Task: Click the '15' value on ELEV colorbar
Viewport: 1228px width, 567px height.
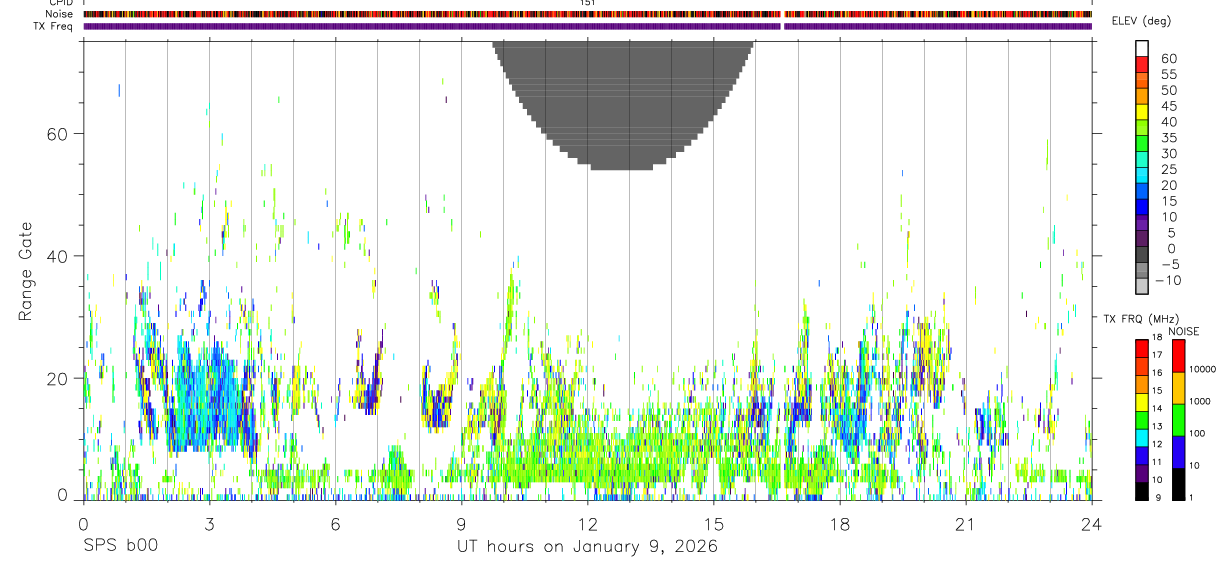Action: (1169, 201)
